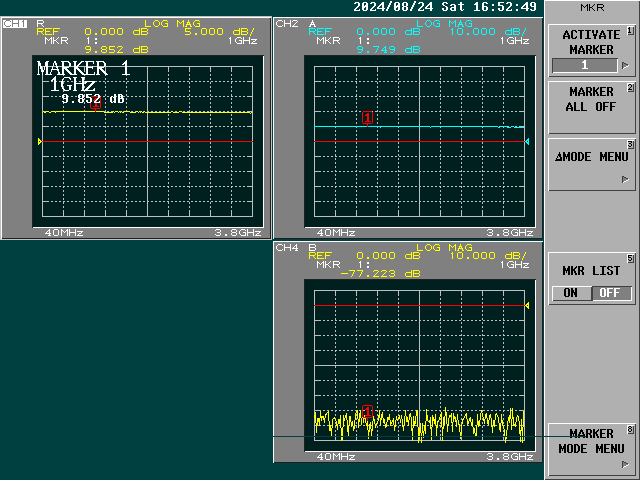Click CH1 start frequency 40MHz

(64, 233)
